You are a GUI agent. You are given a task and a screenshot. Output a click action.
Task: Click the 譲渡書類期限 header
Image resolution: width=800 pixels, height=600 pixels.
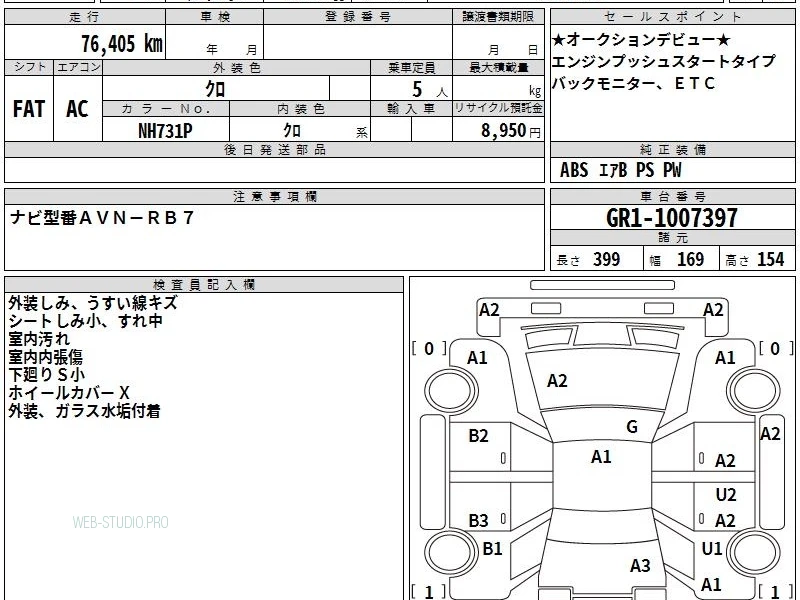pos(498,17)
